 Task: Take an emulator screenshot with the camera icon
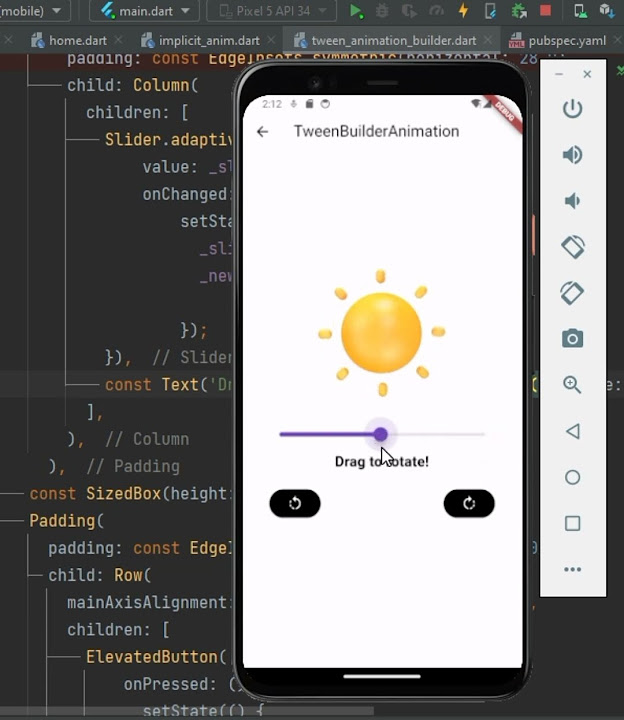pyautogui.click(x=572, y=338)
